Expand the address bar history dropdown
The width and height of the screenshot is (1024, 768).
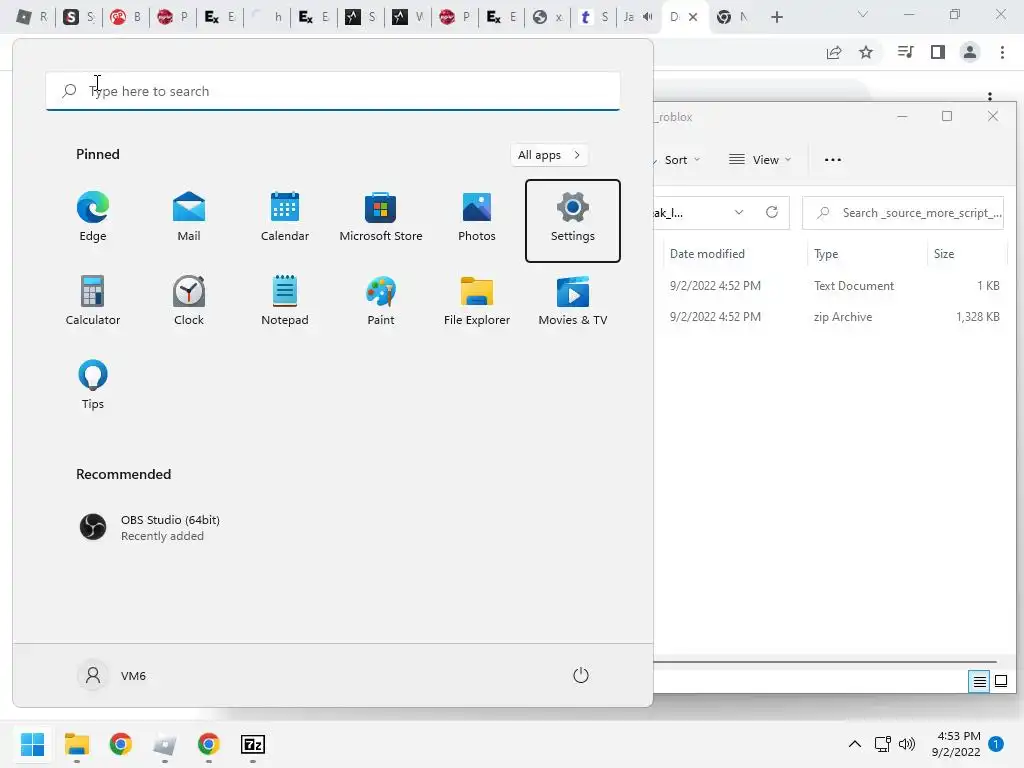coord(739,212)
